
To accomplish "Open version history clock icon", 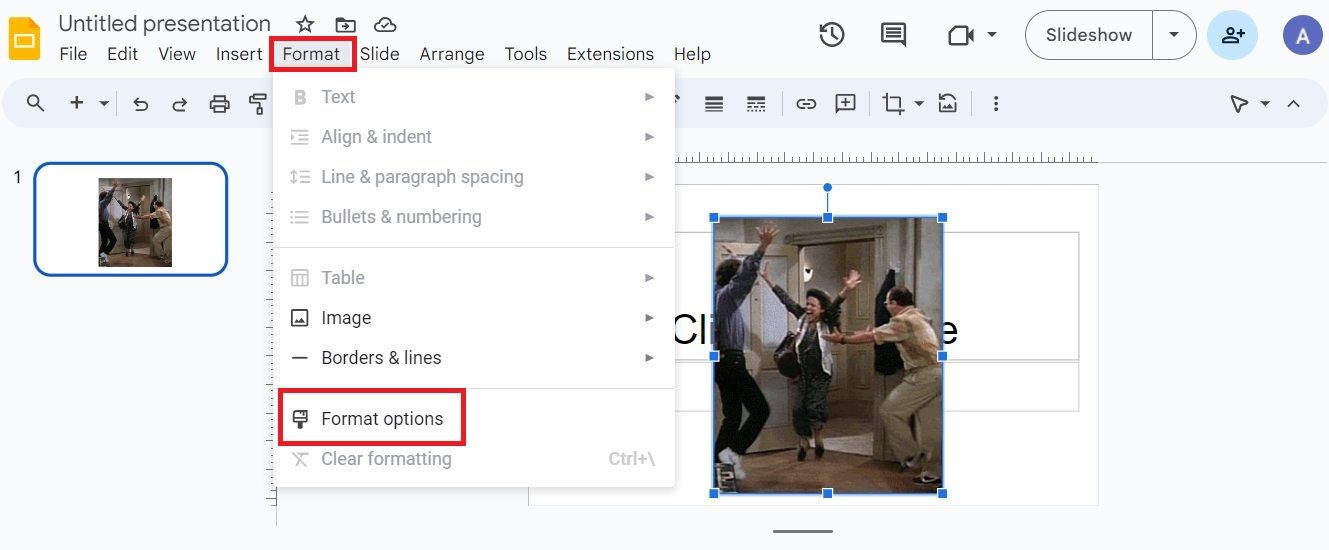I will (832, 35).
